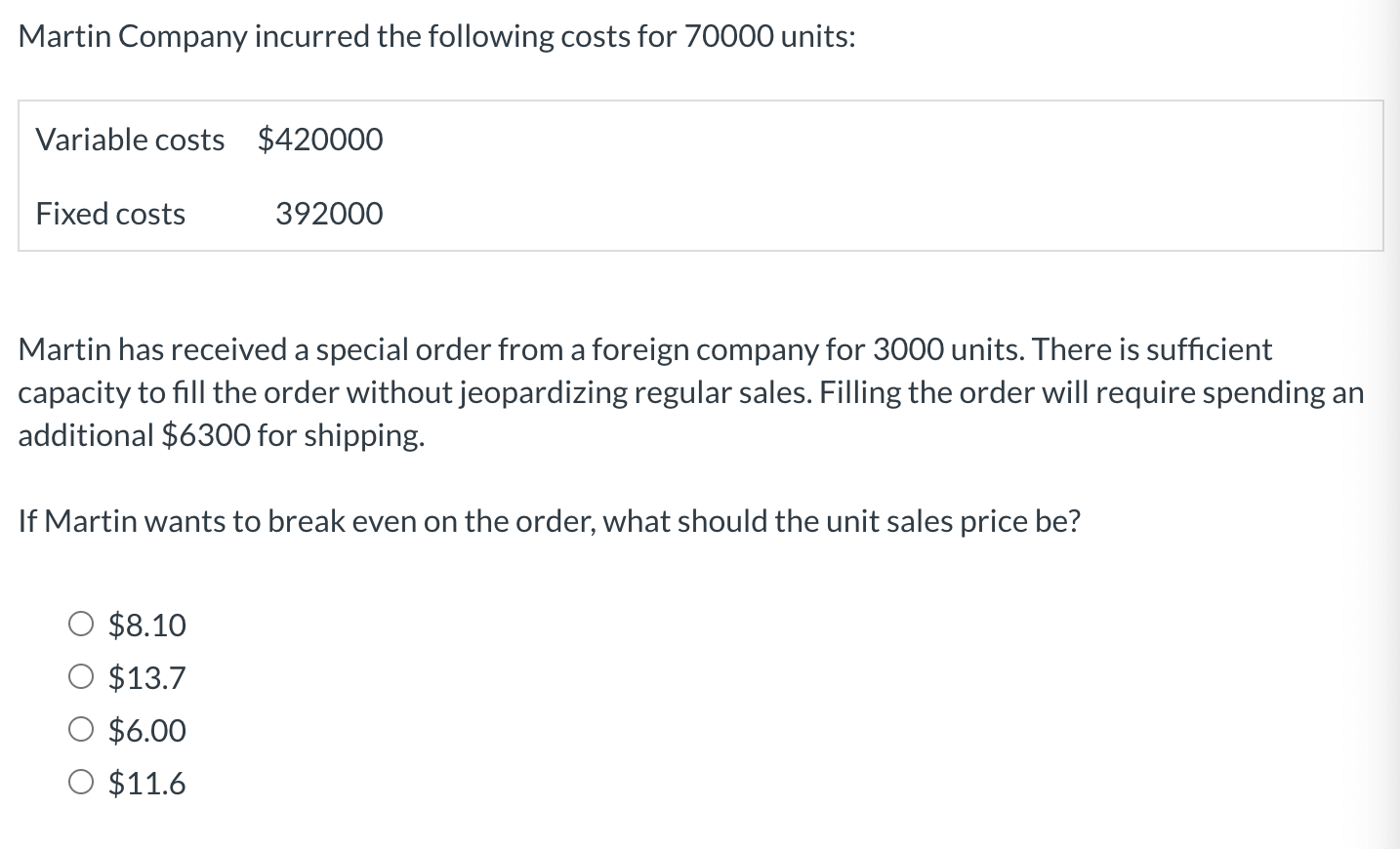The width and height of the screenshot is (1400, 849).
Task: Click the unit sales price question text
Action: [927, 520]
